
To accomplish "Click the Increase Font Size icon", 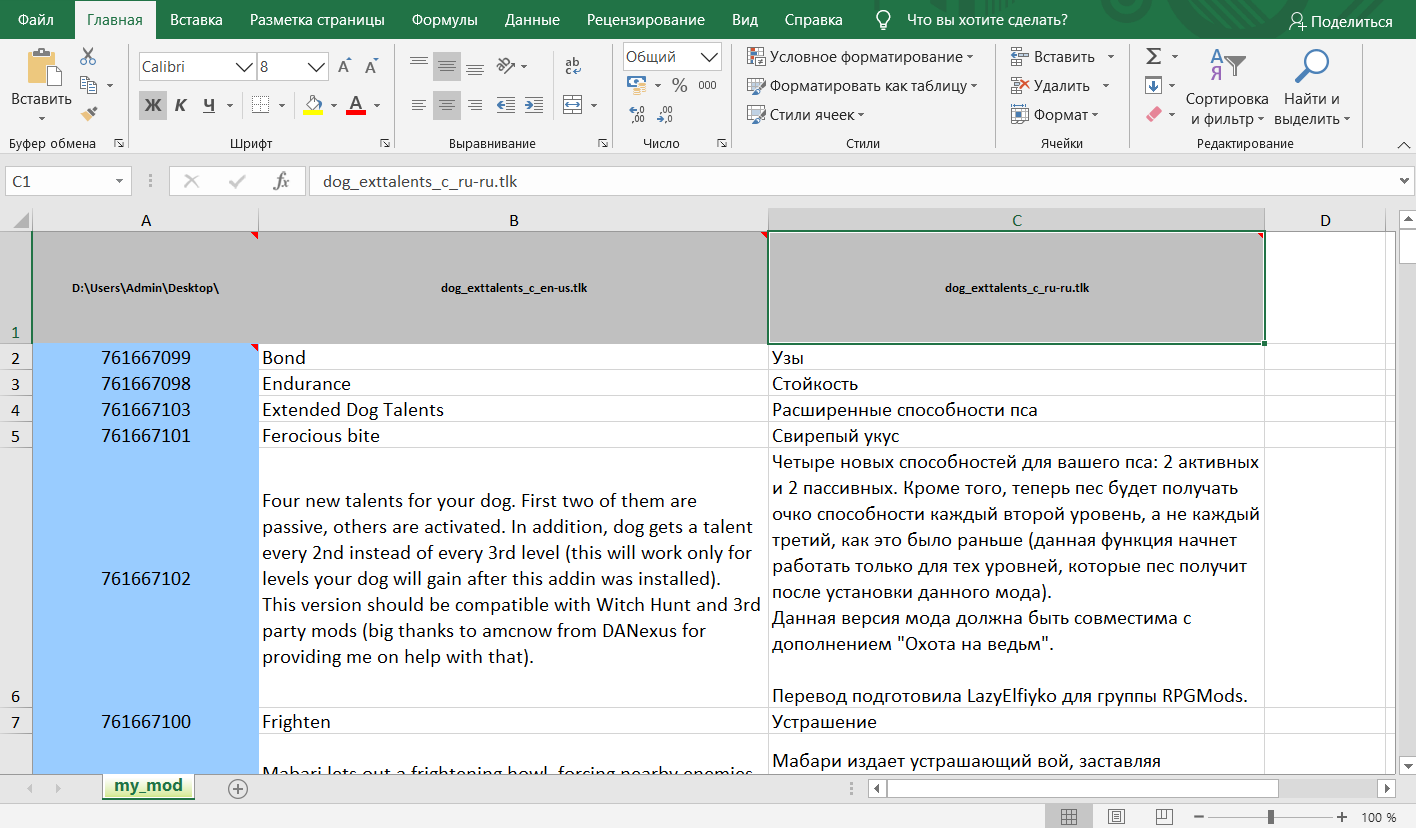I will [344, 67].
